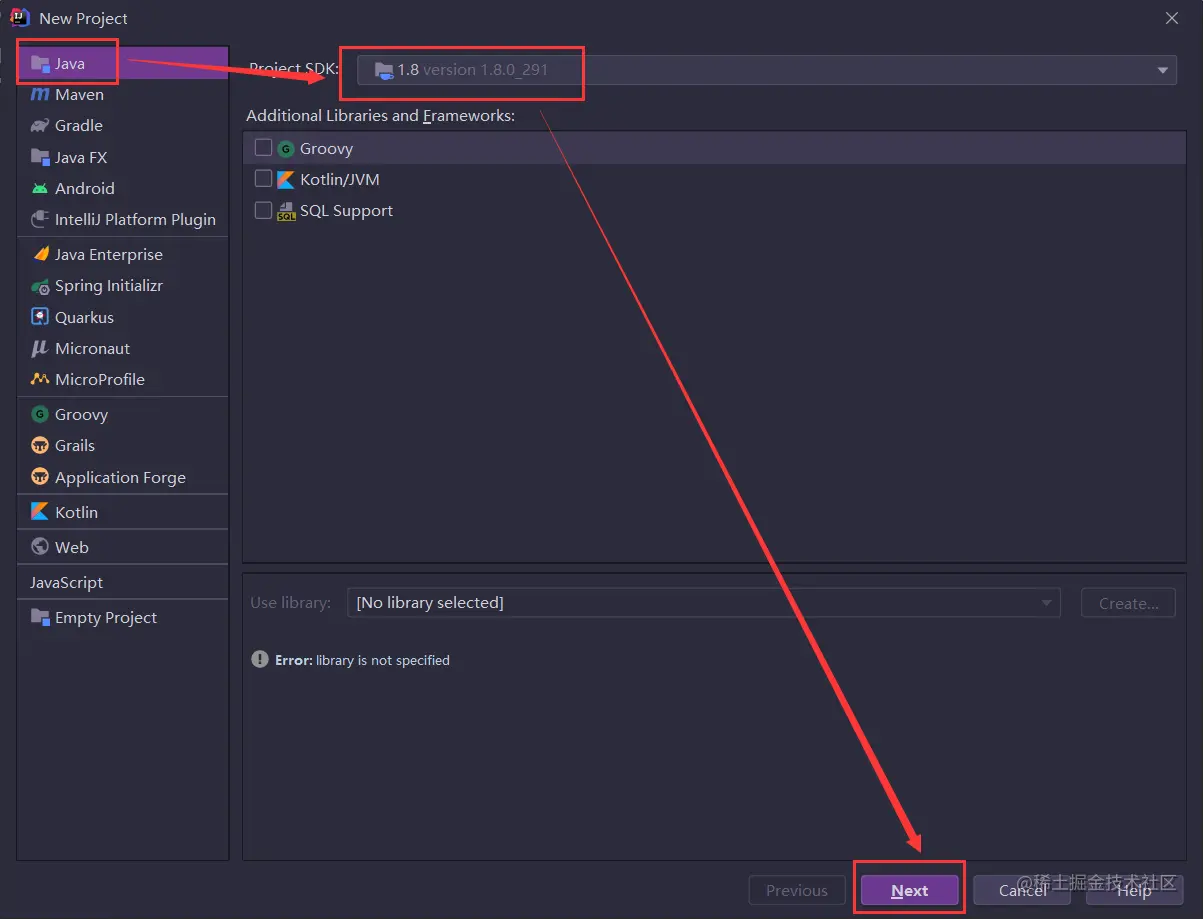Click the Quarkus icon
The height and width of the screenshot is (919, 1203).
pos(40,317)
